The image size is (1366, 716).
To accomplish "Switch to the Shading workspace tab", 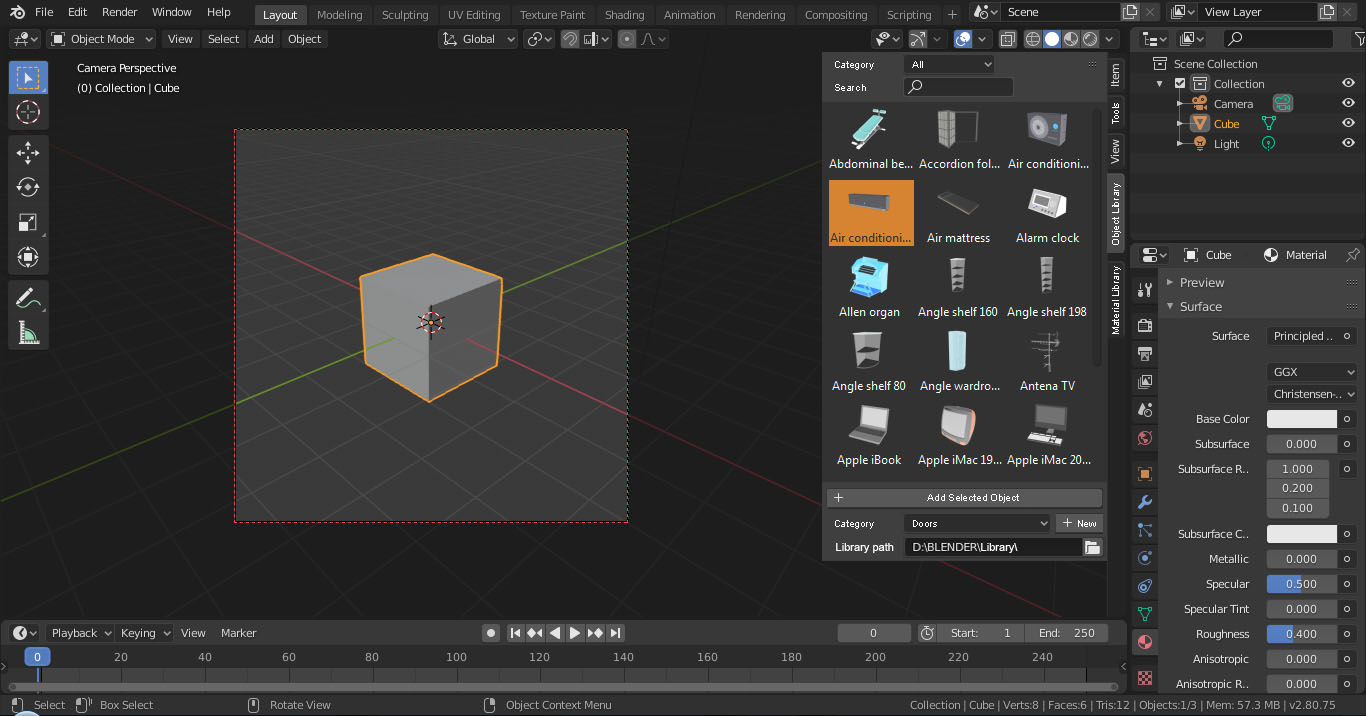I will pos(624,15).
